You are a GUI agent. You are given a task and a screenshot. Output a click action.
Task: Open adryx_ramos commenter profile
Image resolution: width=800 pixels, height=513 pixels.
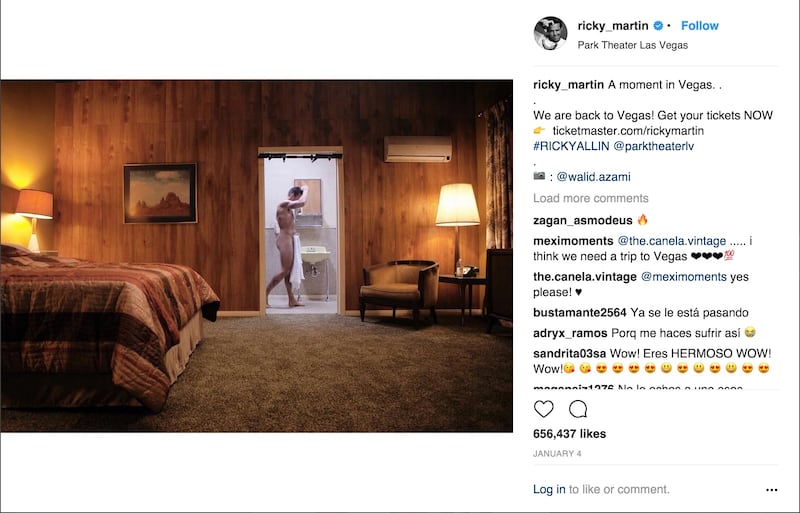pos(570,333)
